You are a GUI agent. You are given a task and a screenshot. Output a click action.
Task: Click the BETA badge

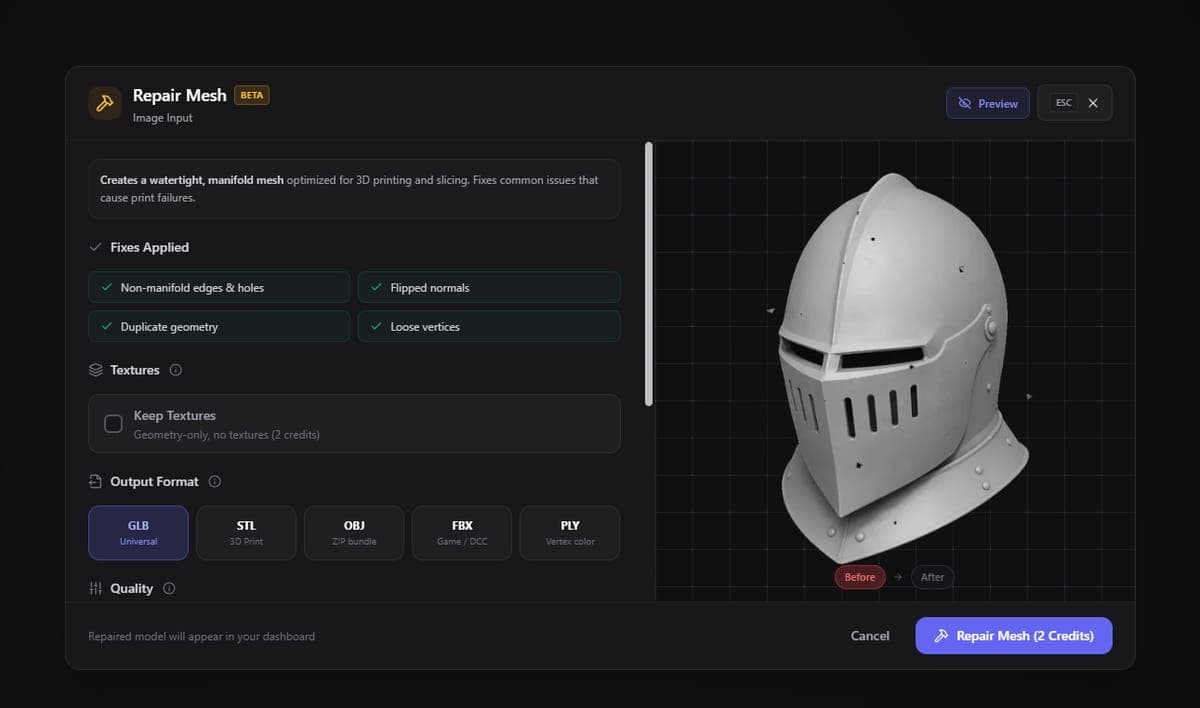click(x=252, y=95)
